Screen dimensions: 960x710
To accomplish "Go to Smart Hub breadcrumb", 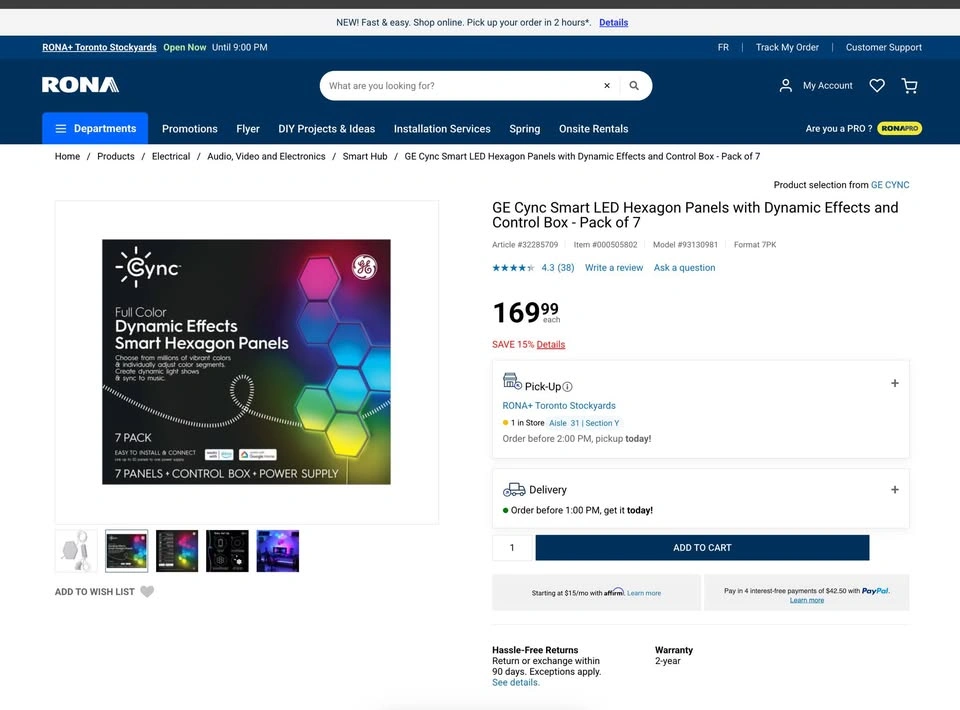I will [365, 157].
